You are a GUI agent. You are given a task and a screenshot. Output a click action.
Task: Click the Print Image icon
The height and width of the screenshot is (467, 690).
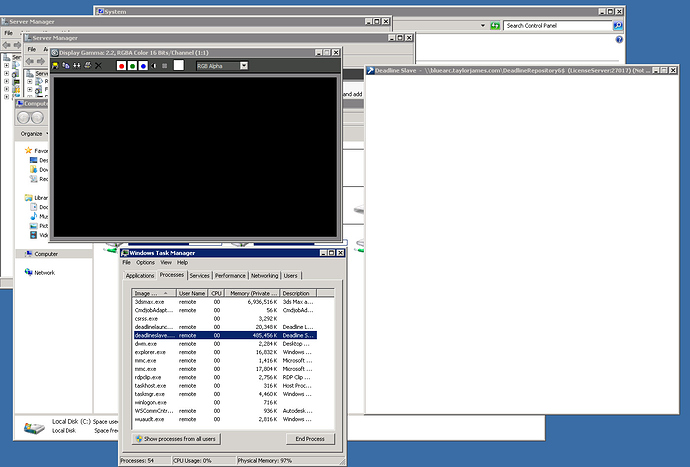(87, 66)
